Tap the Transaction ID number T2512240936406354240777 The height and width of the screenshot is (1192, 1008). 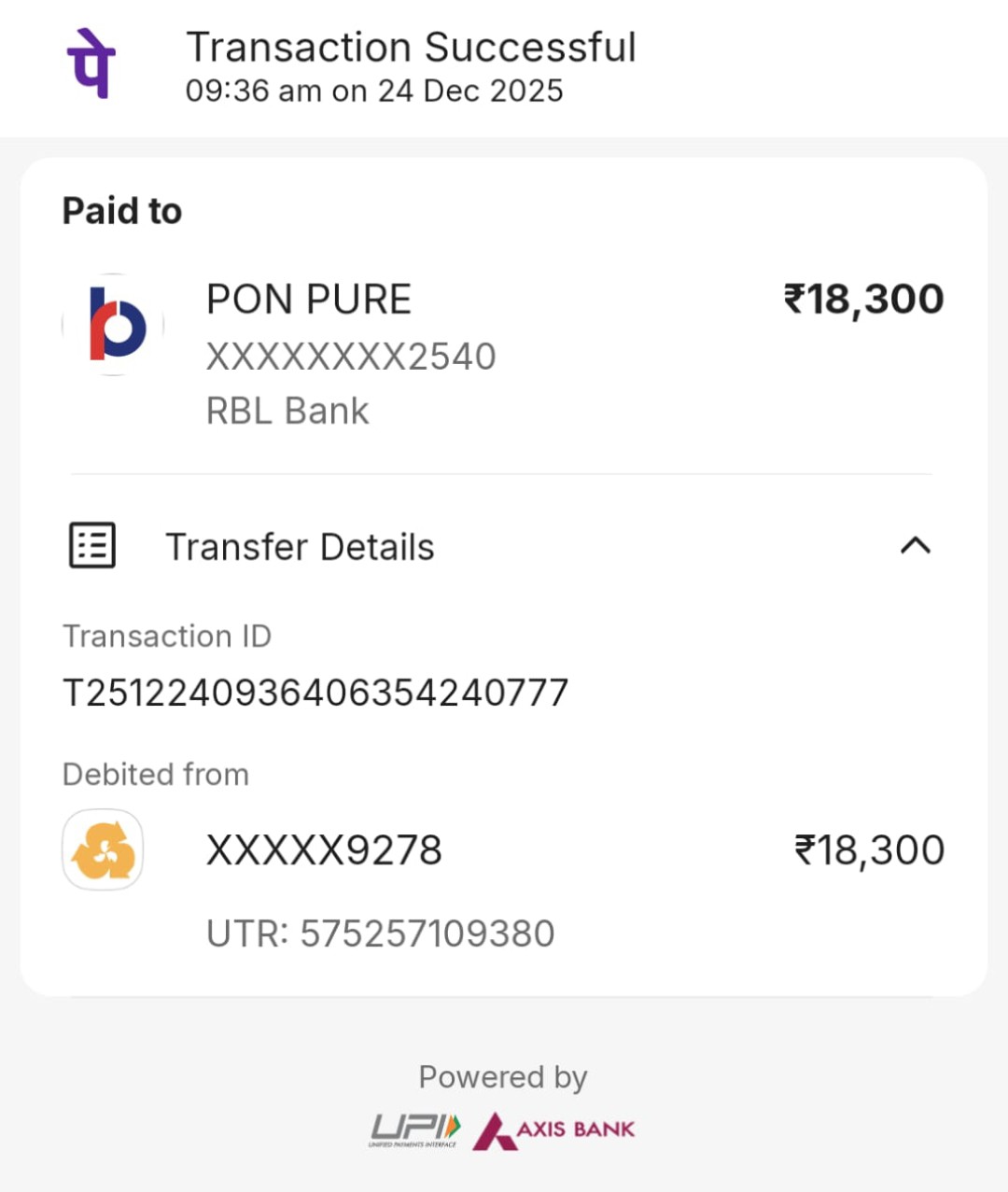[x=315, y=693]
